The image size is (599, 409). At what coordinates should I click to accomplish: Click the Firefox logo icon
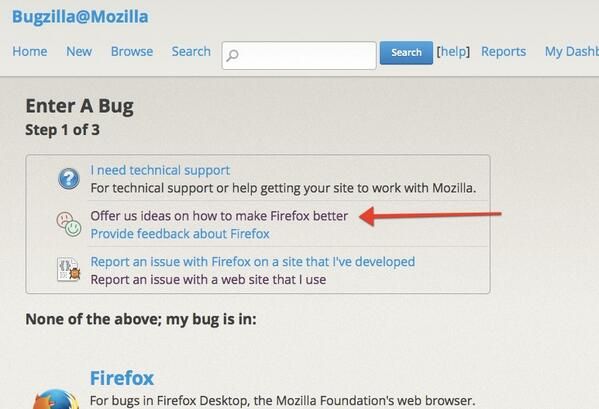click(x=56, y=399)
